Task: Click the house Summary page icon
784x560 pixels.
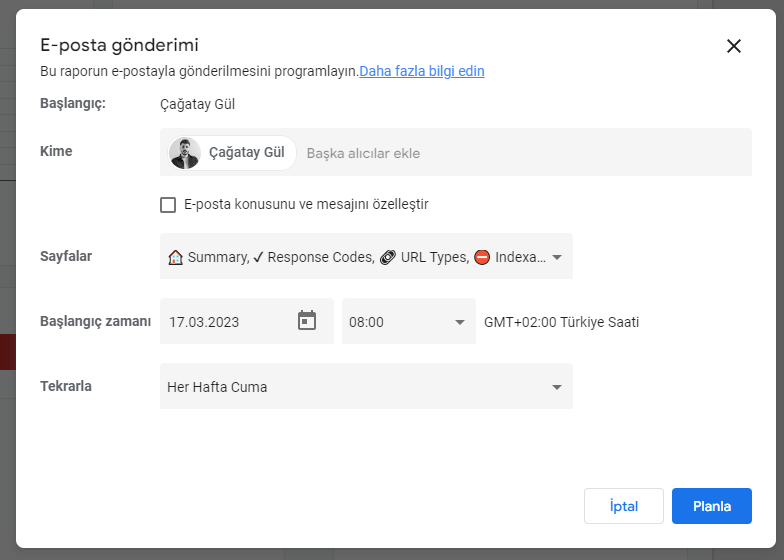Action: pyautogui.click(x=175, y=258)
